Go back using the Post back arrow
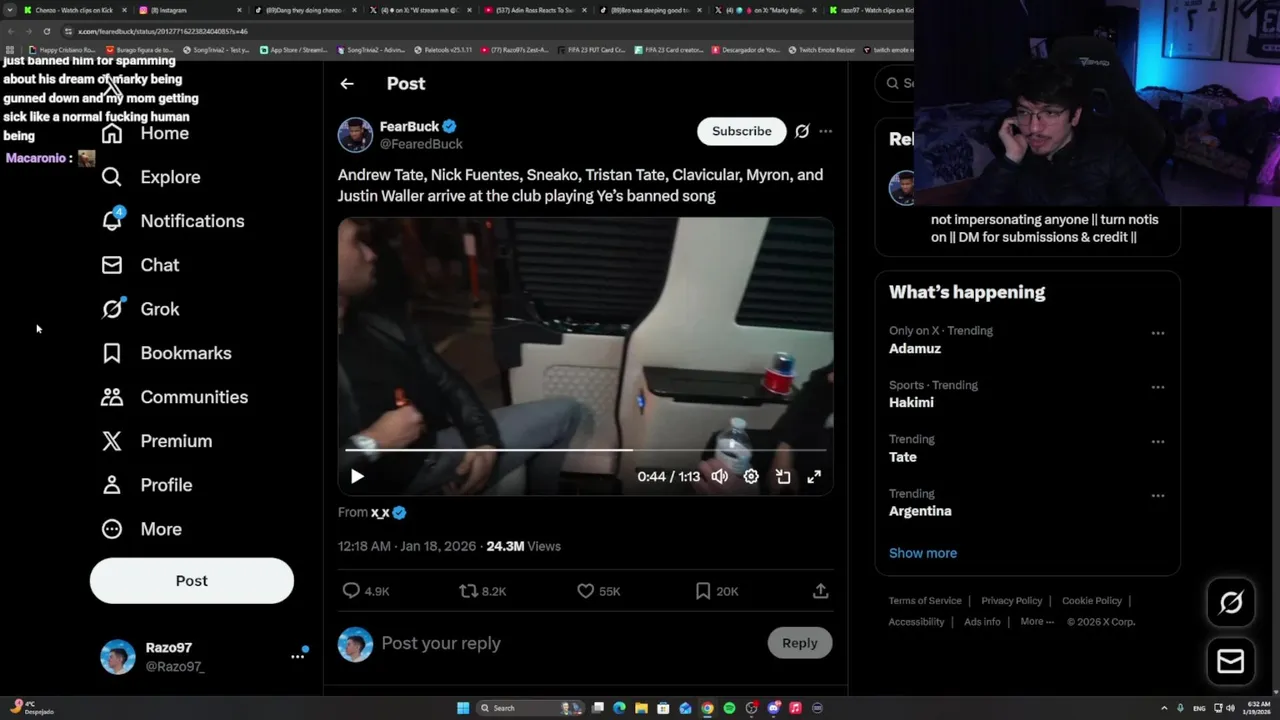The width and height of the screenshot is (1280, 720). pyautogui.click(x=347, y=84)
